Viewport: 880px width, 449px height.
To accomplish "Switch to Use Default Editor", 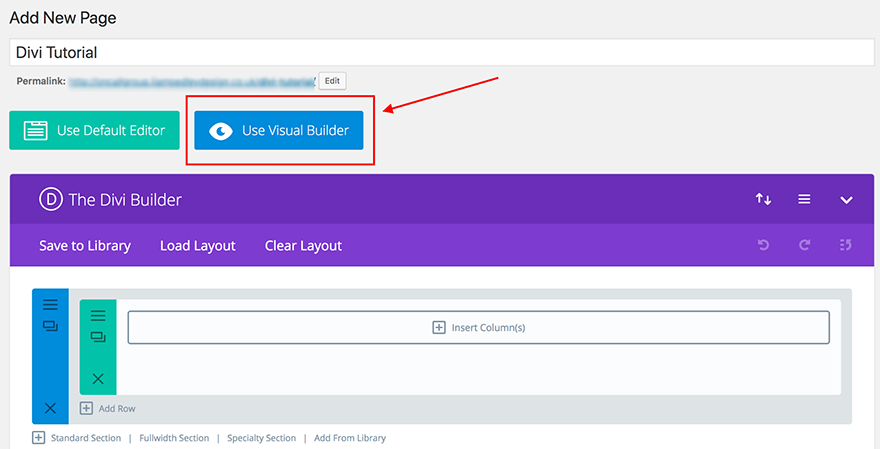I will pyautogui.click(x=94, y=130).
